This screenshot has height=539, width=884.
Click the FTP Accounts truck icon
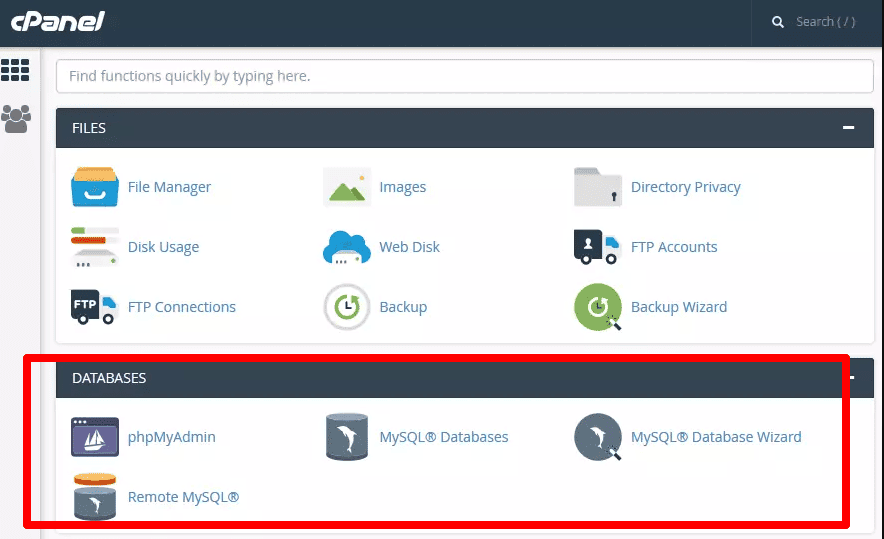point(598,247)
